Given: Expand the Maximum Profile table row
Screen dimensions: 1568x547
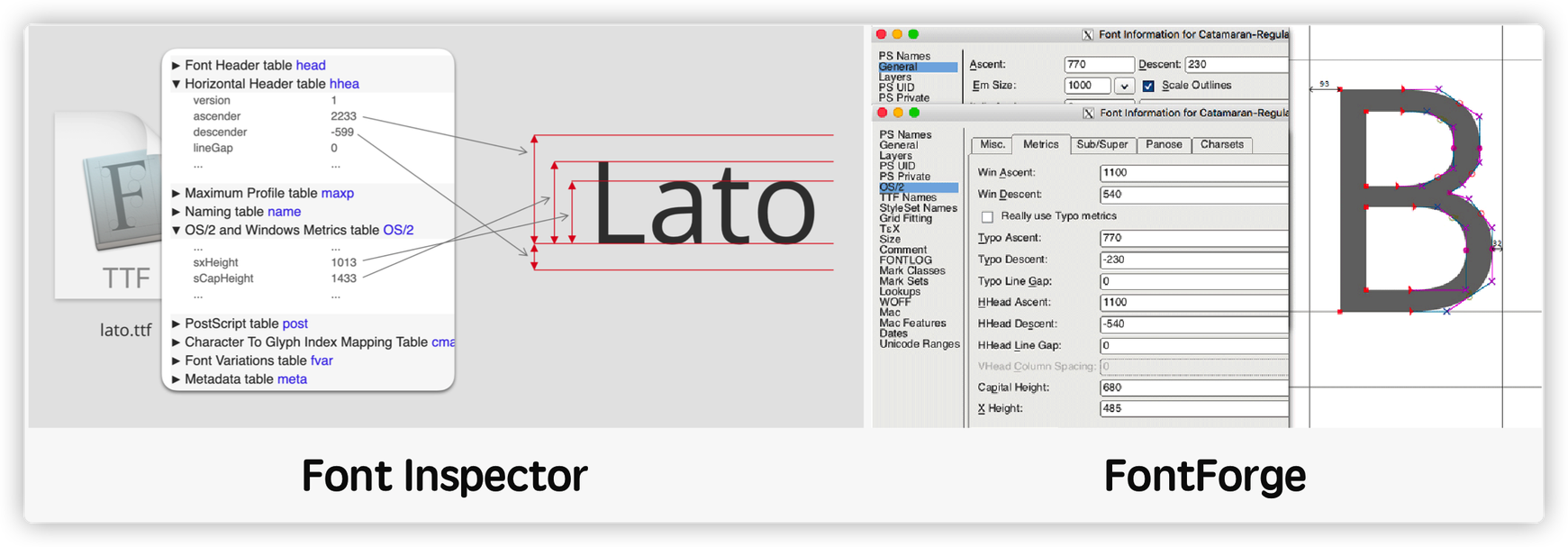Looking at the screenshot, I should coord(177,194).
